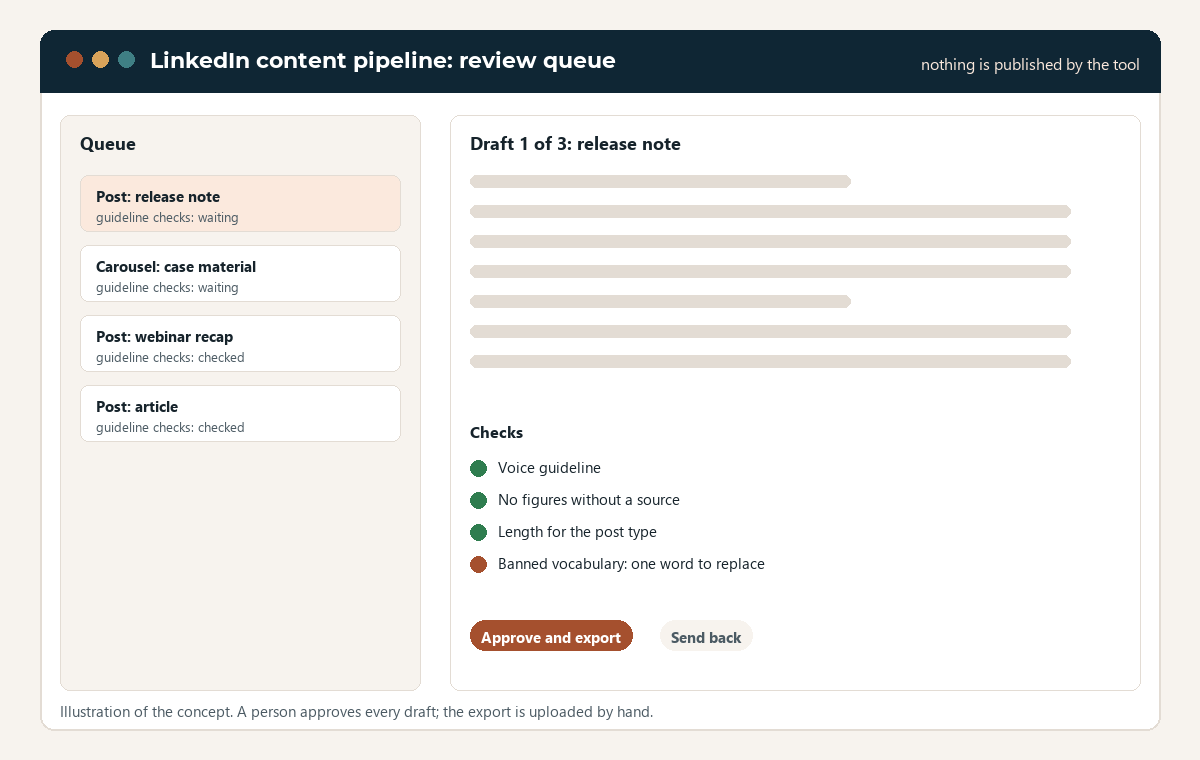Click nothing is published by the tool text
1200x760 pixels.
pos(1030,65)
